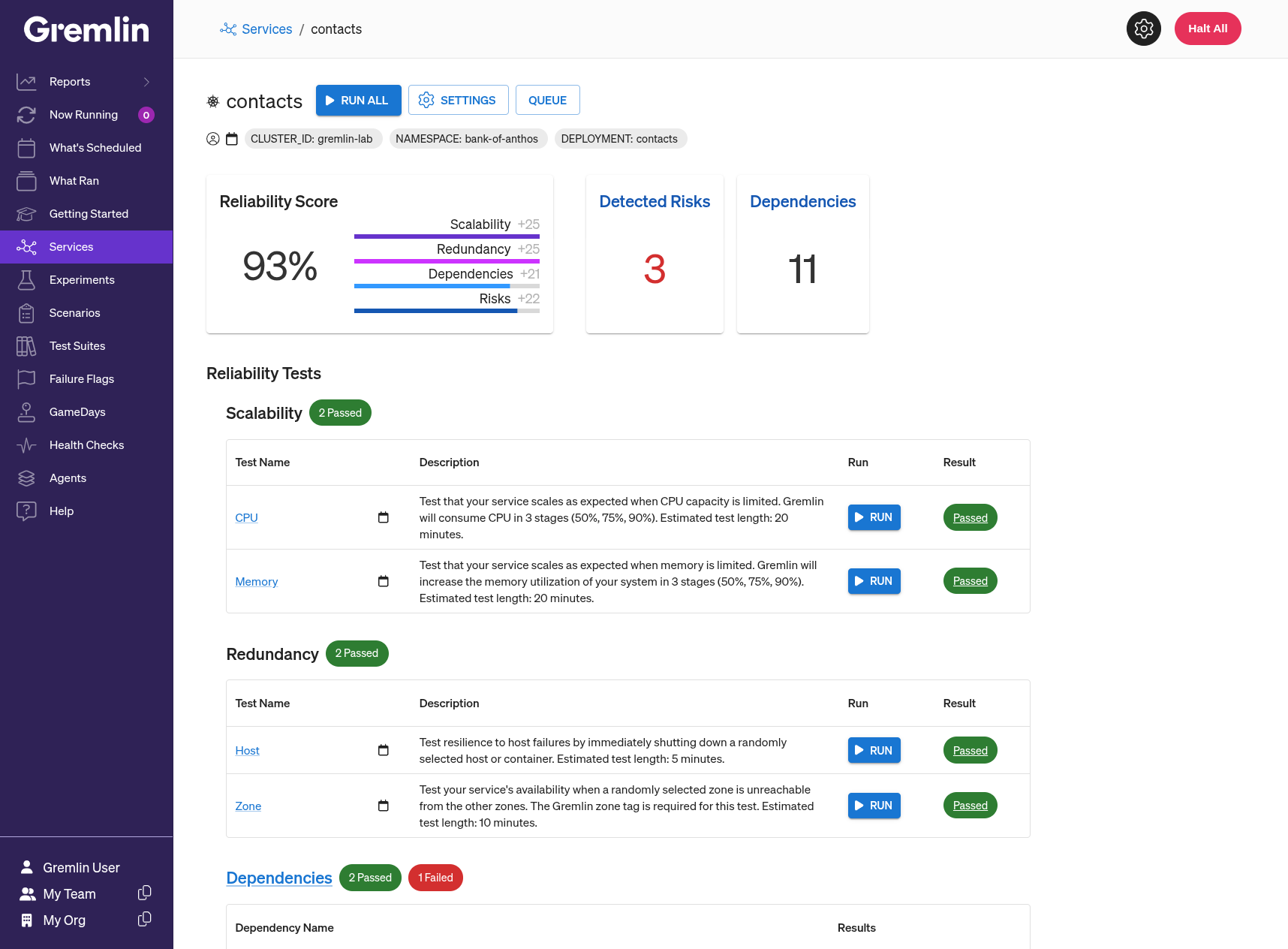
Task: Click the Health Checks pulse icon
Action: (x=26, y=445)
